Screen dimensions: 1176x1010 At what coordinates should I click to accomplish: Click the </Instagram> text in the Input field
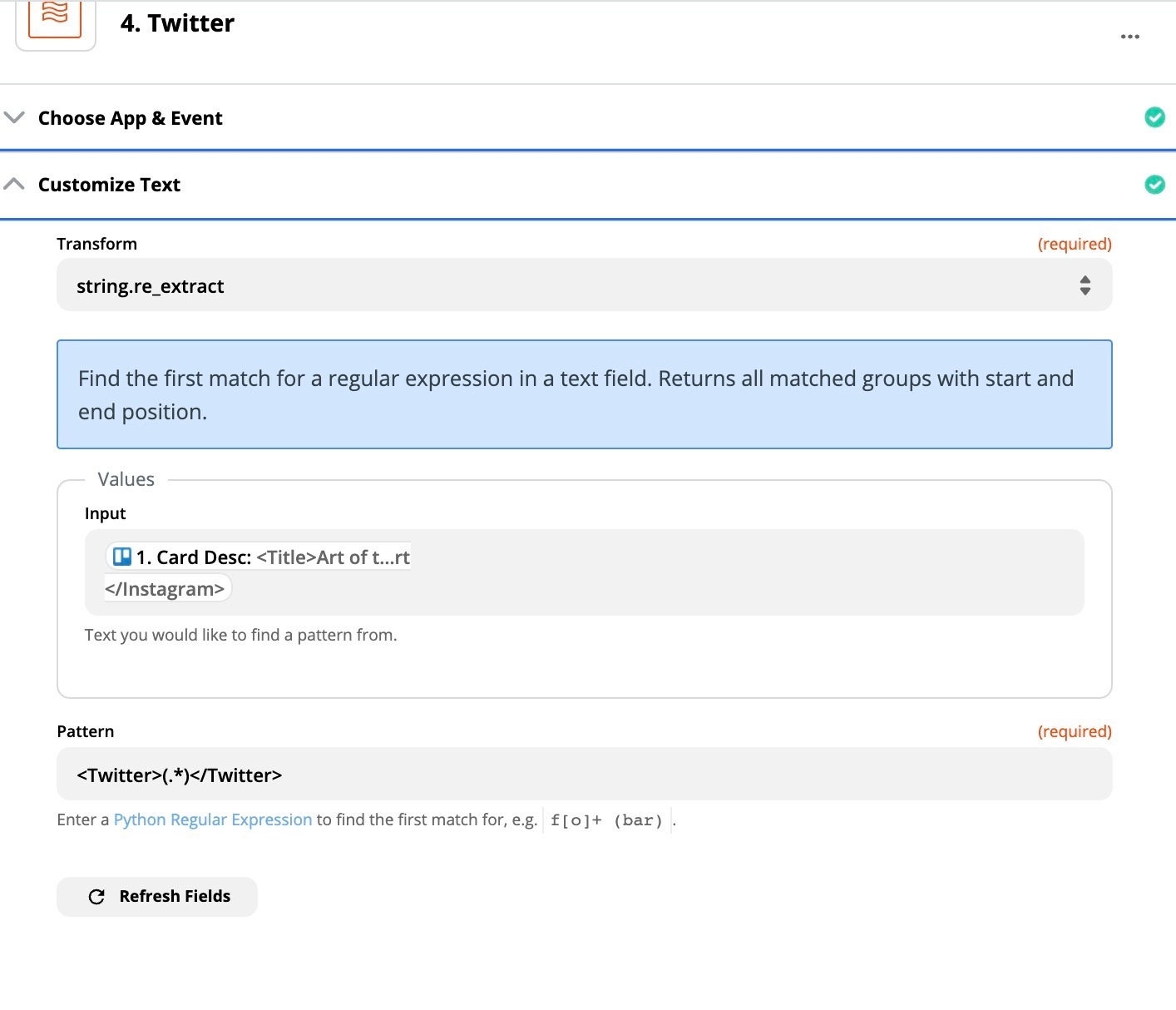pos(165,589)
